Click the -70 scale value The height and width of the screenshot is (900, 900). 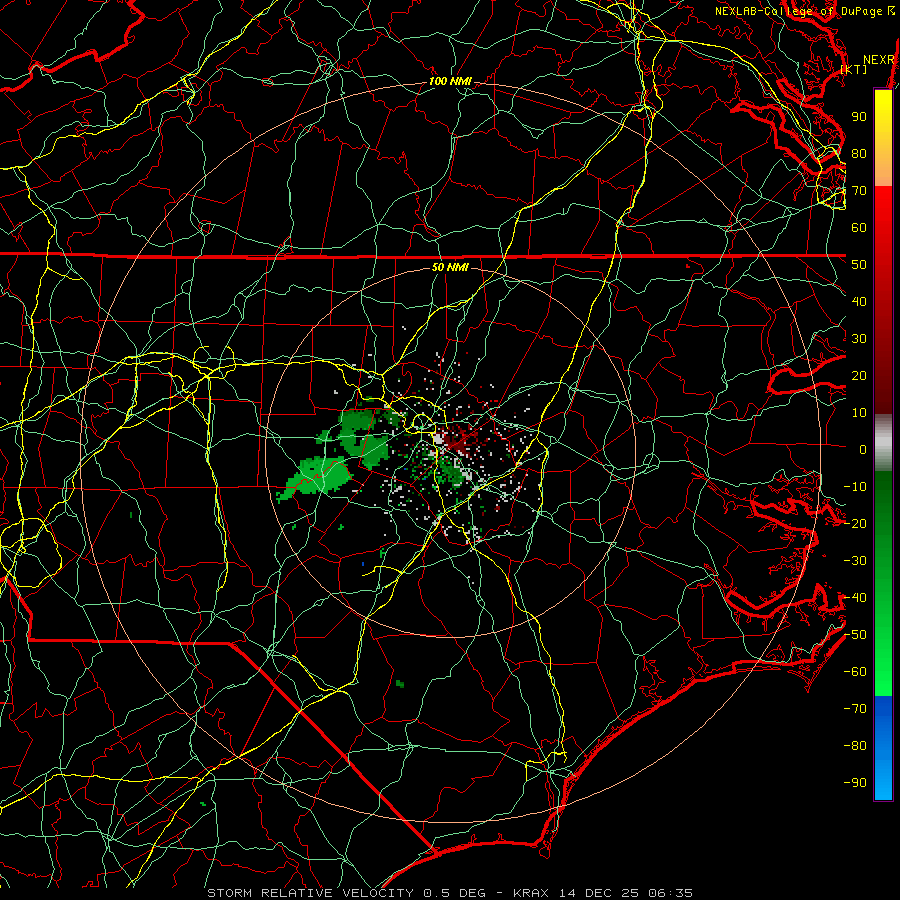855,709
